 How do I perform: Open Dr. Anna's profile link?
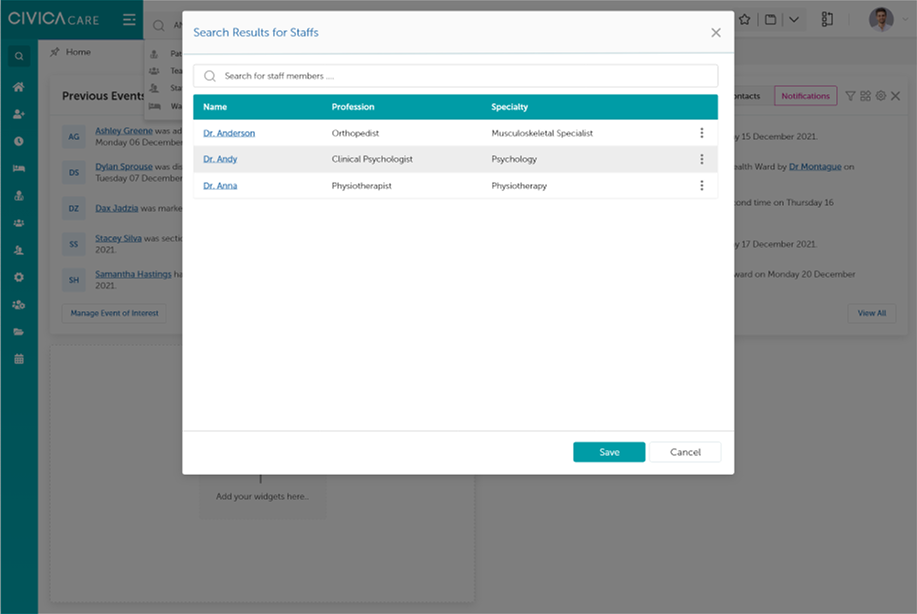220,186
